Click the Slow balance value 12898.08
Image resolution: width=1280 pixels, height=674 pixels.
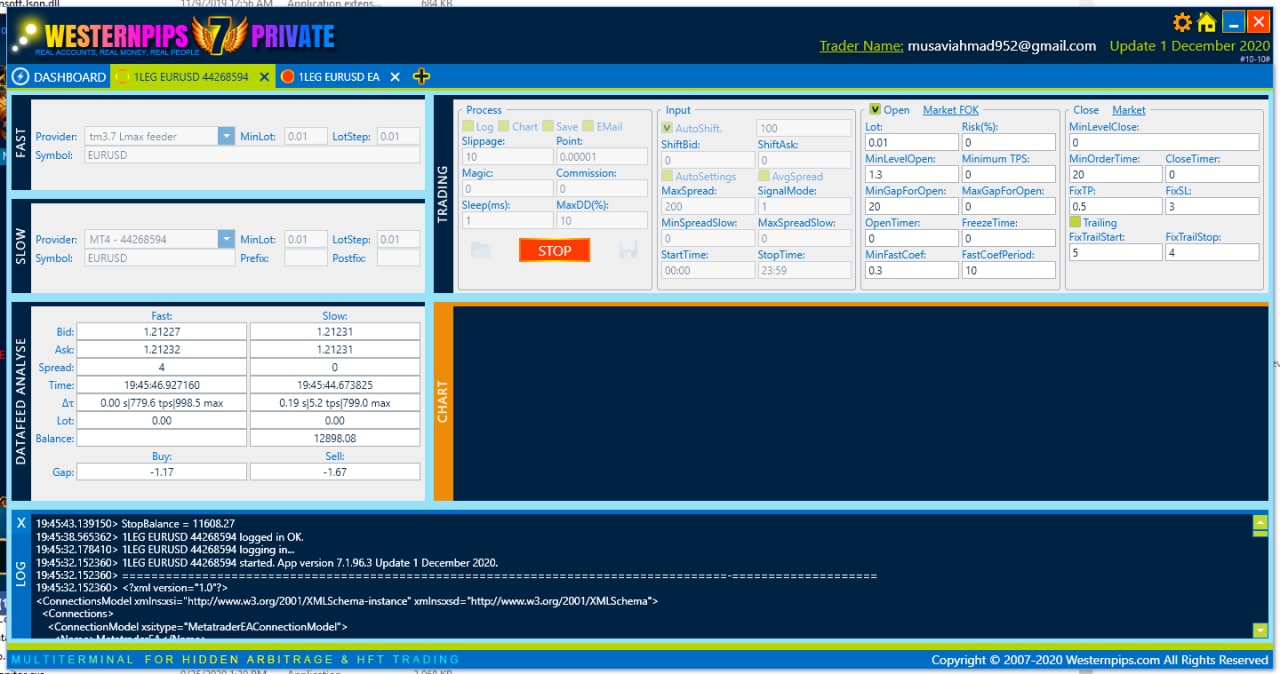point(335,439)
